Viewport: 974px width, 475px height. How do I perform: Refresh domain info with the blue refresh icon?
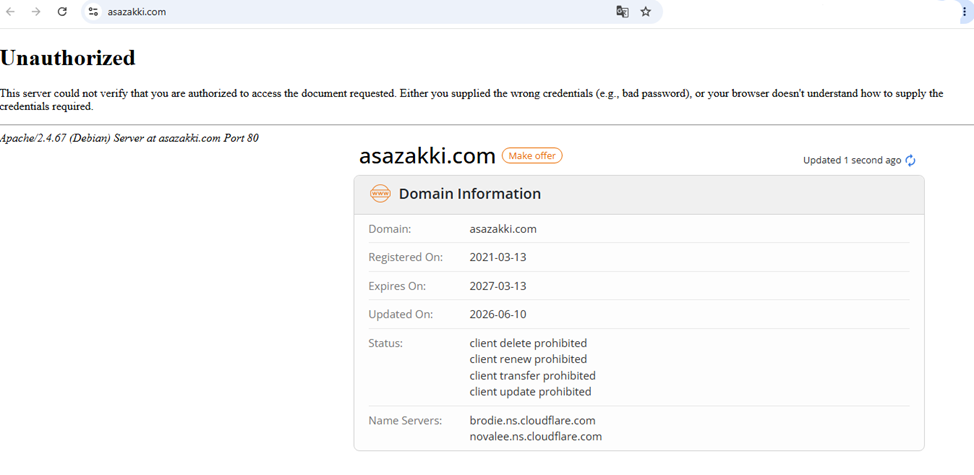click(910, 160)
